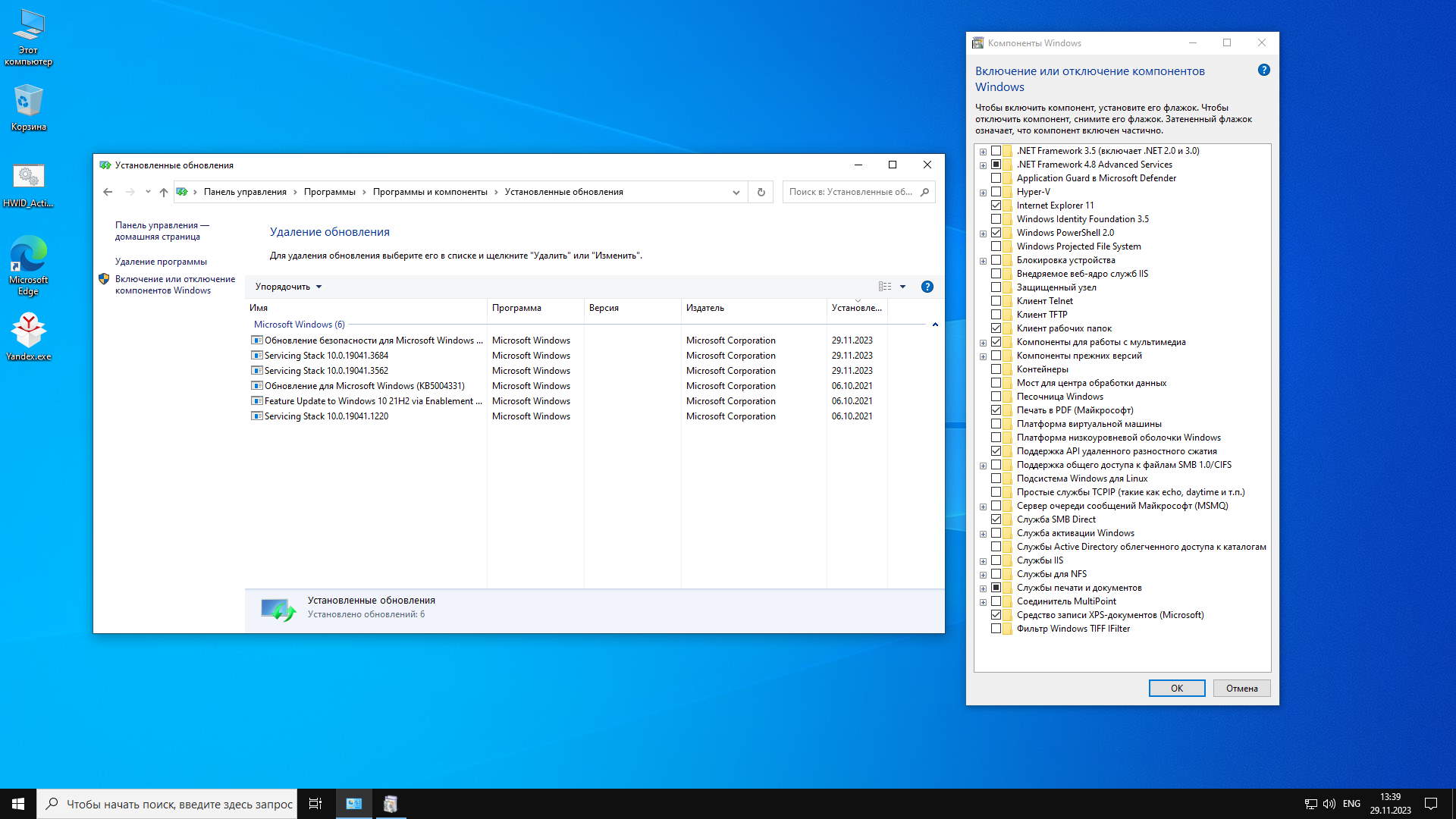Screen dimensions: 1456x819
Task: Click the Back navigation arrow
Action: click(x=108, y=192)
